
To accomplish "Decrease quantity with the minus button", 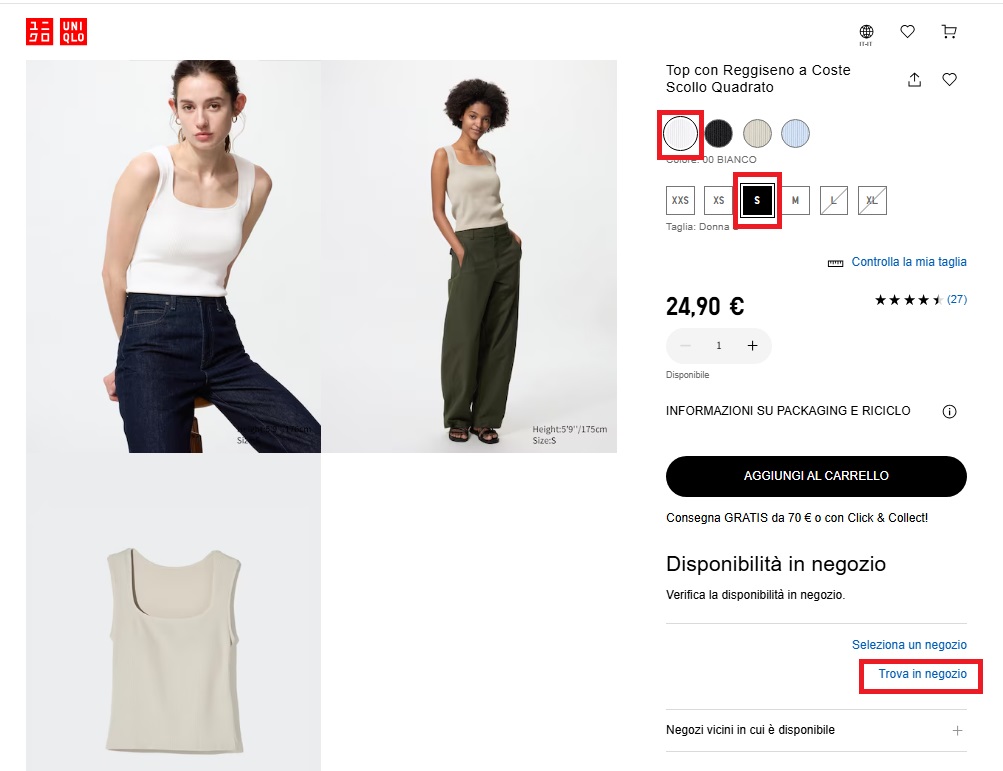I will pos(686,346).
